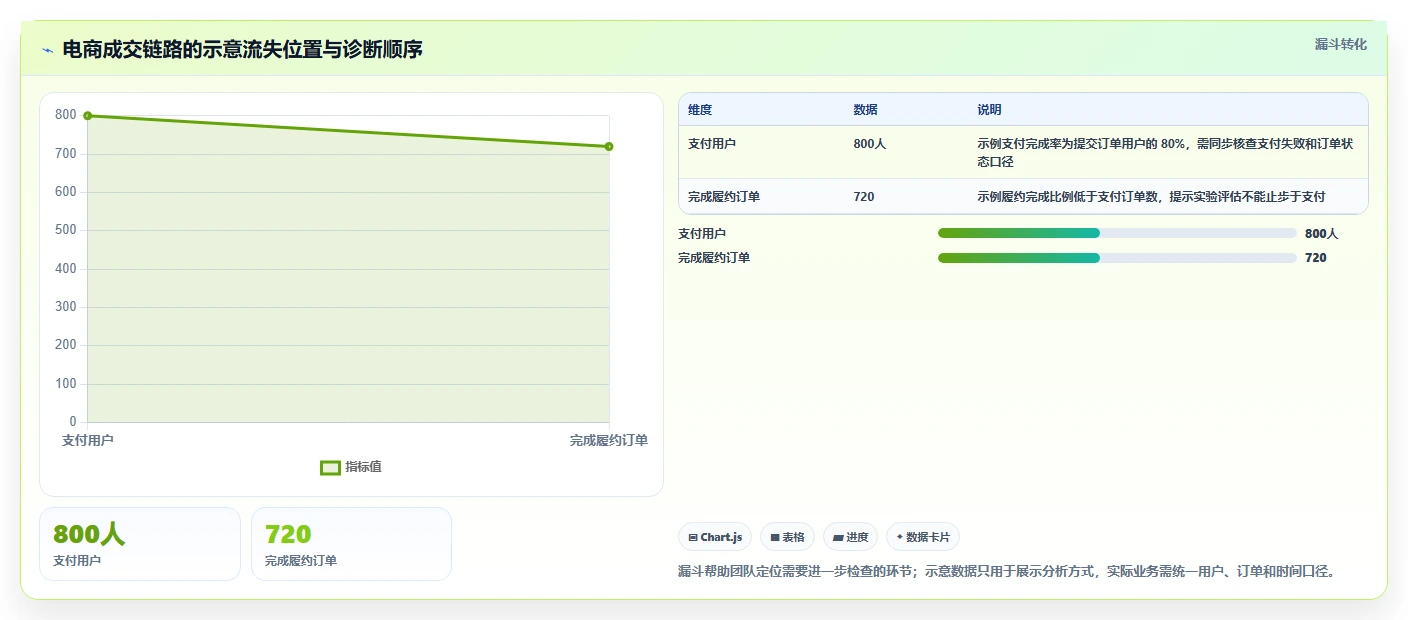Click the 表格 tag
This screenshot has height=620, width=1408.
click(787, 537)
